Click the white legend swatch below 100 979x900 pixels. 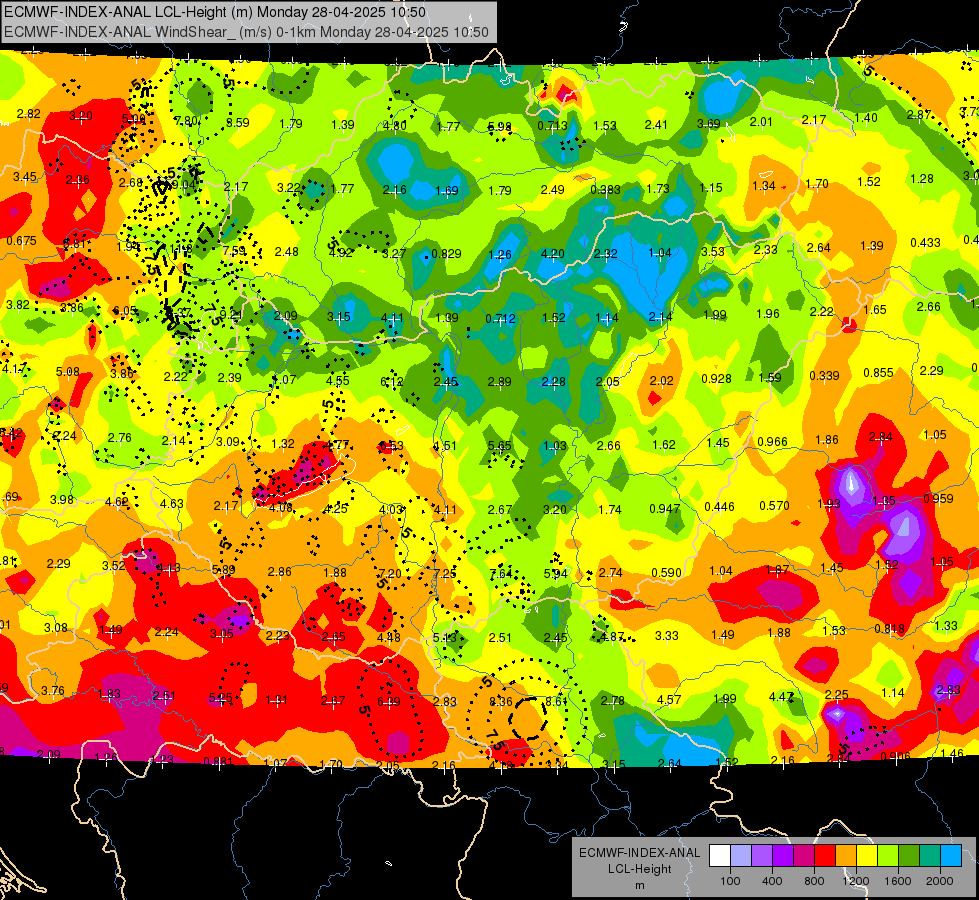point(719,856)
